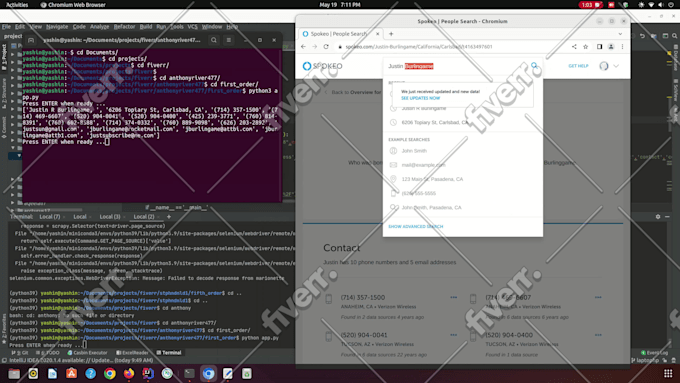Open the Trash icon in the dock
680x383 pixels.
247,373
